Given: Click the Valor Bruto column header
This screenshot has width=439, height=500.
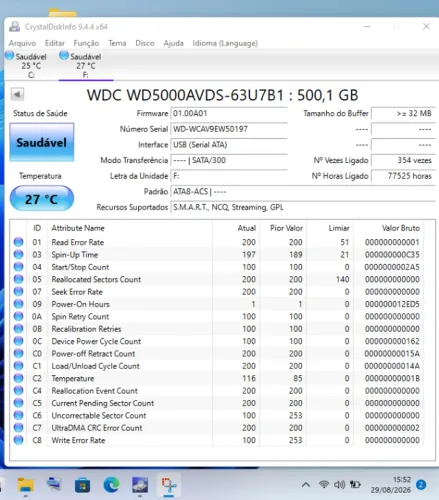Looking at the screenshot, I should click(x=401, y=228).
